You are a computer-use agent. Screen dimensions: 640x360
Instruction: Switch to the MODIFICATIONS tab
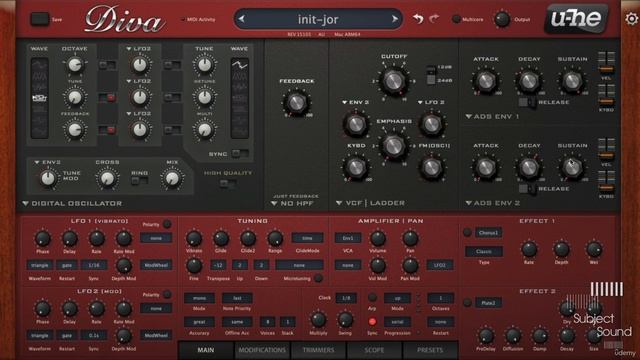[262, 350]
